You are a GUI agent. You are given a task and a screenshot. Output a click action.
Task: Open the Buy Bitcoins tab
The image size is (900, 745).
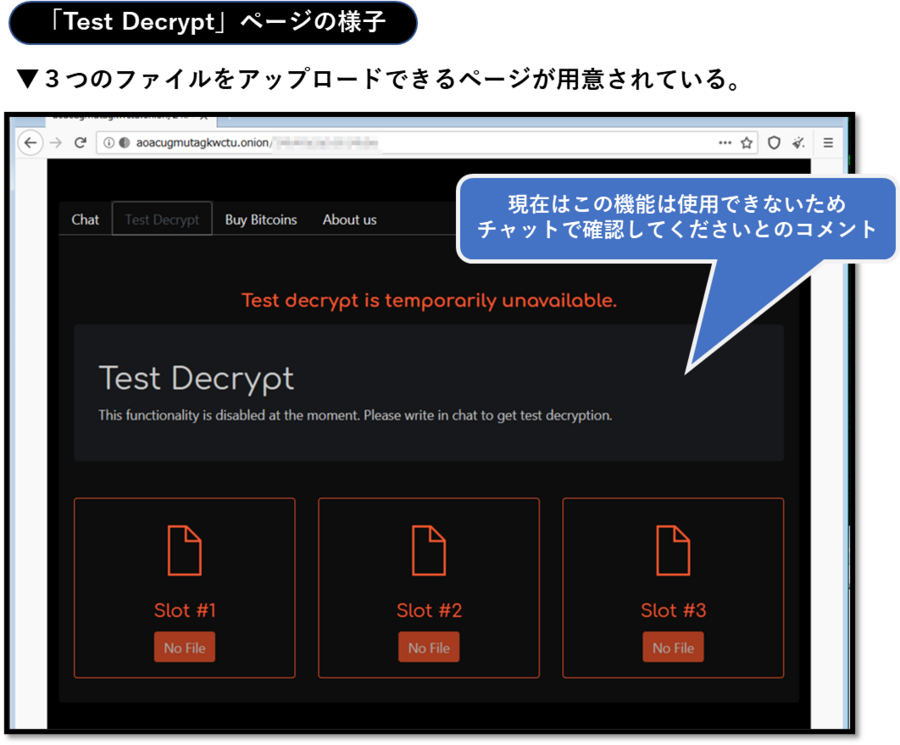[x=261, y=220]
